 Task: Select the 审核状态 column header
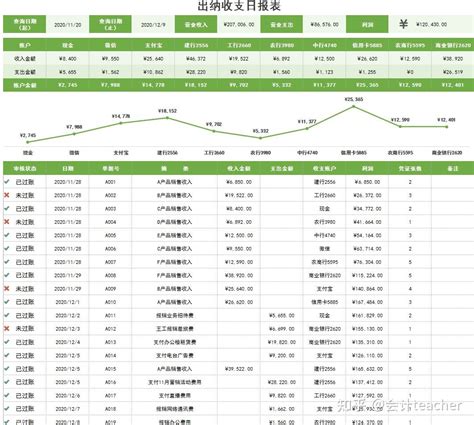click(25, 168)
